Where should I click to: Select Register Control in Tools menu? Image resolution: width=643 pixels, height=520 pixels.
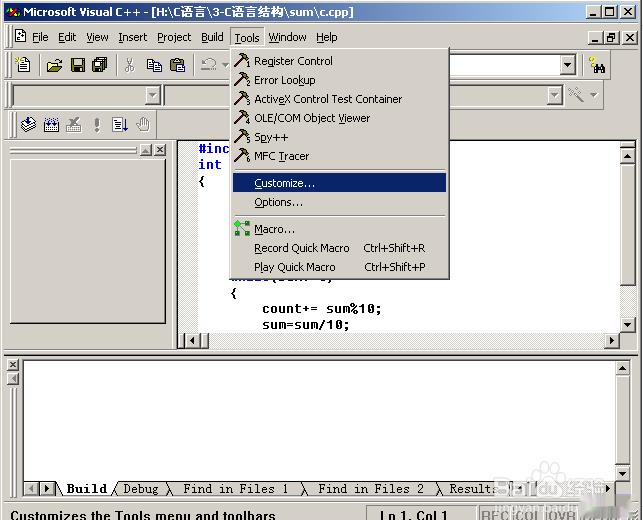[339, 61]
